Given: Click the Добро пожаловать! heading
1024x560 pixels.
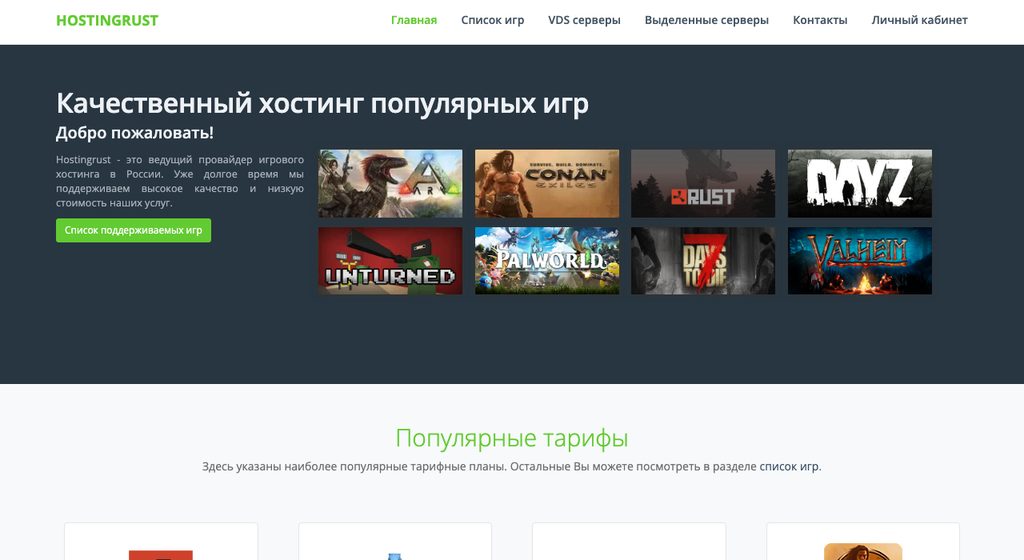Looking at the screenshot, I should pos(135,132).
